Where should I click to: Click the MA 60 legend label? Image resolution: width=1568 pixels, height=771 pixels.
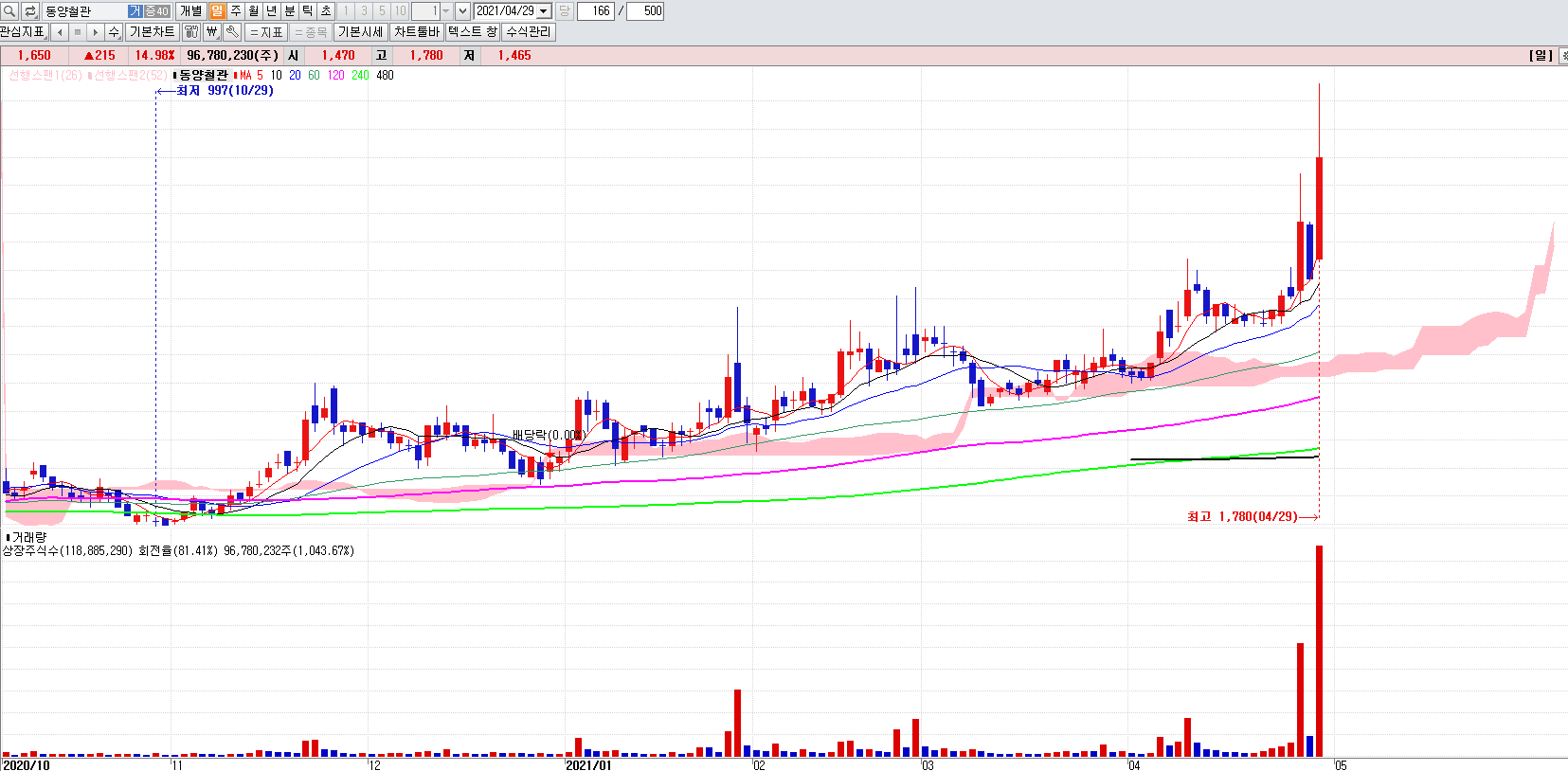(x=314, y=76)
